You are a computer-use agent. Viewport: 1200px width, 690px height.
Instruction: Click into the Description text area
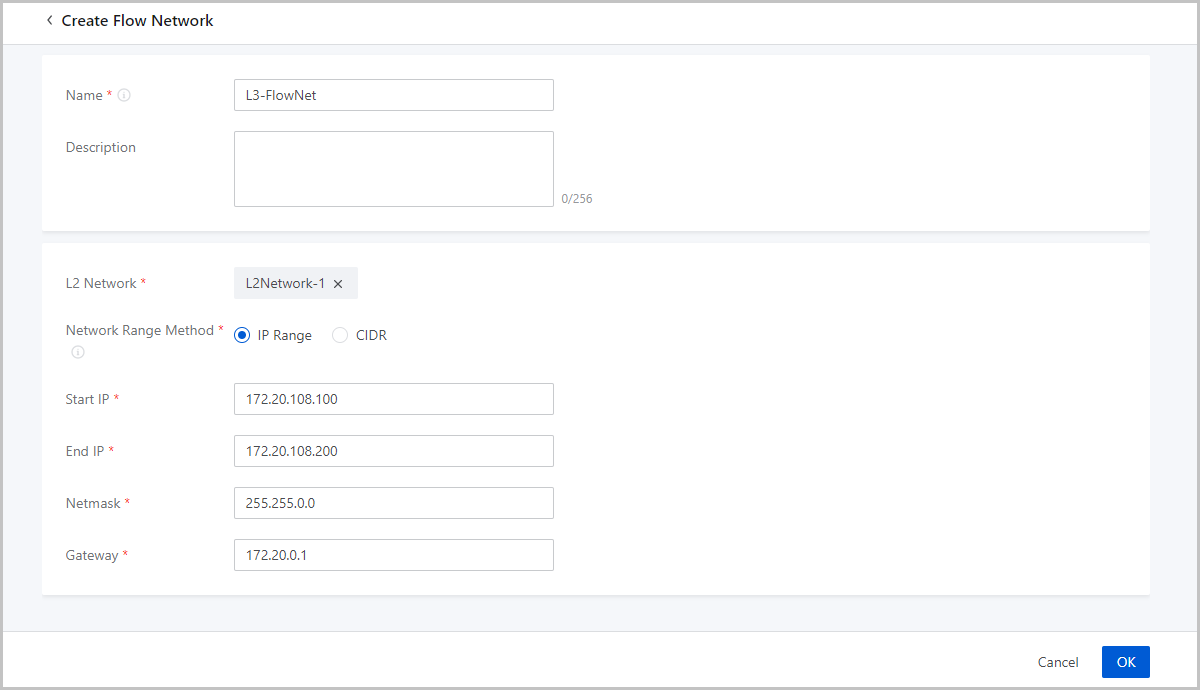coord(394,169)
